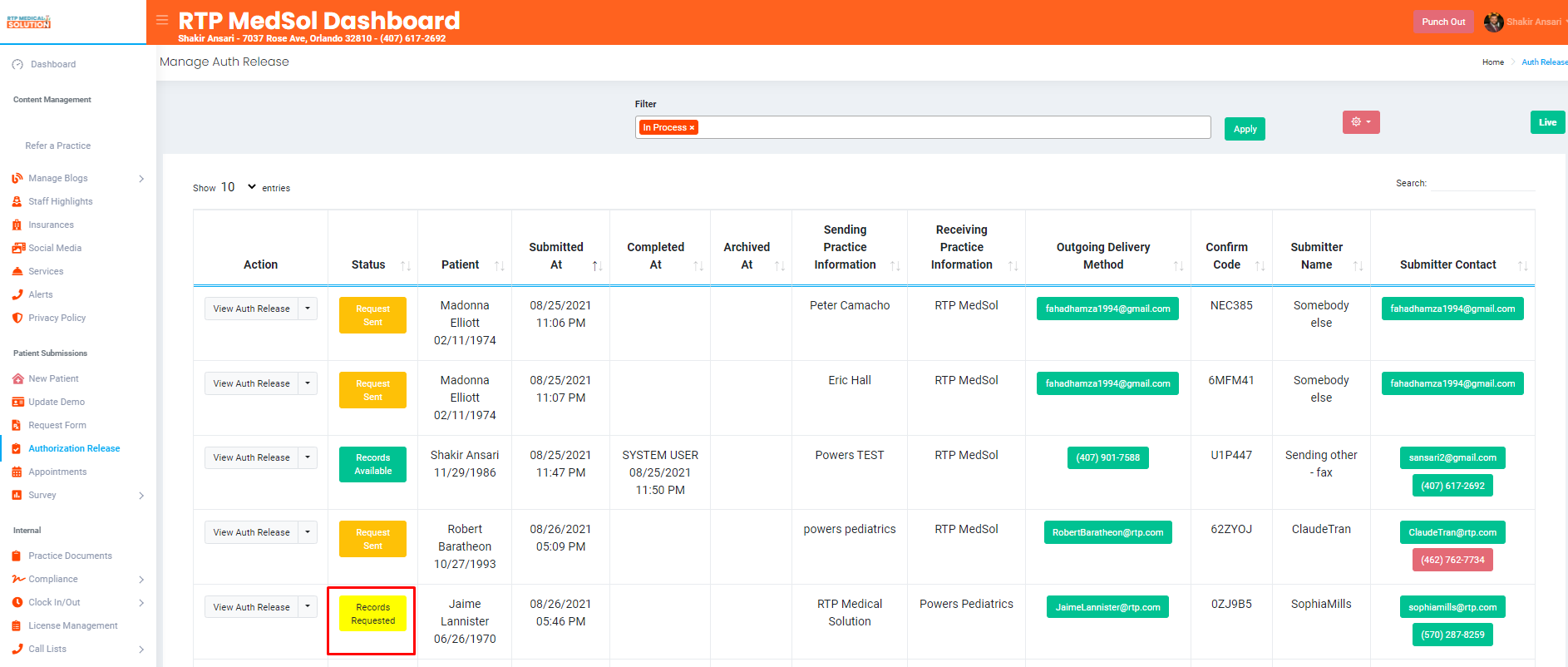Screen dimensions: 1568x667
Task: Expand the Compliance submenu
Action: [141, 579]
